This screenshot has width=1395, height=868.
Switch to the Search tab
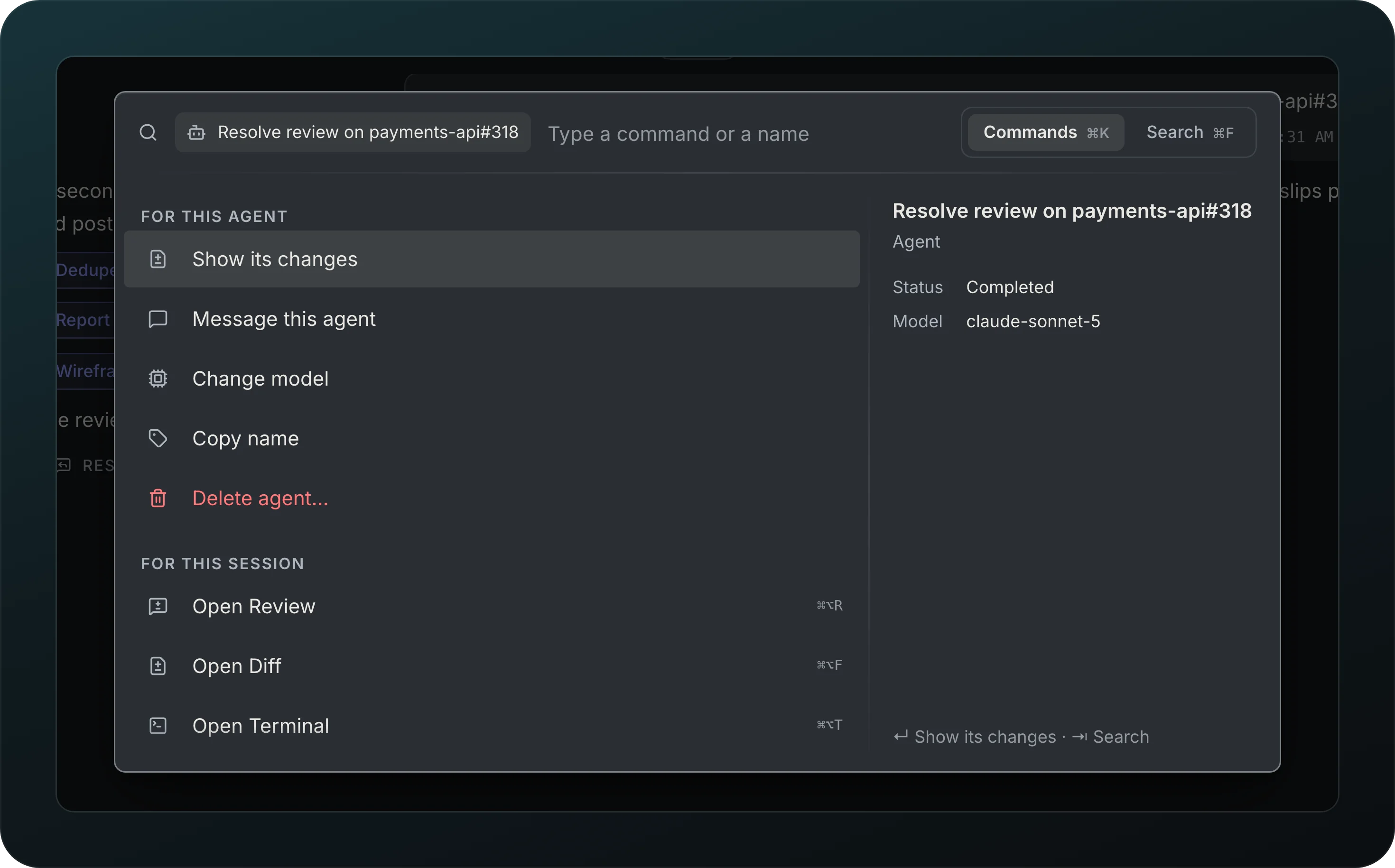1190,133
